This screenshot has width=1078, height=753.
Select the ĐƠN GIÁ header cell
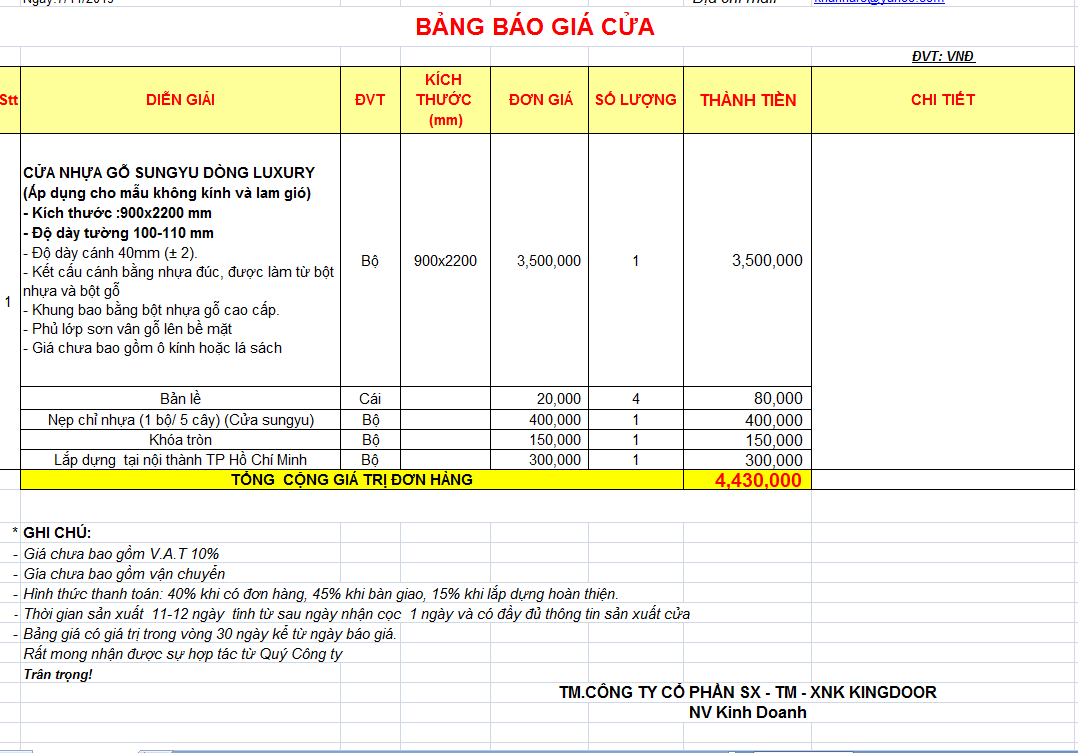[540, 100]
